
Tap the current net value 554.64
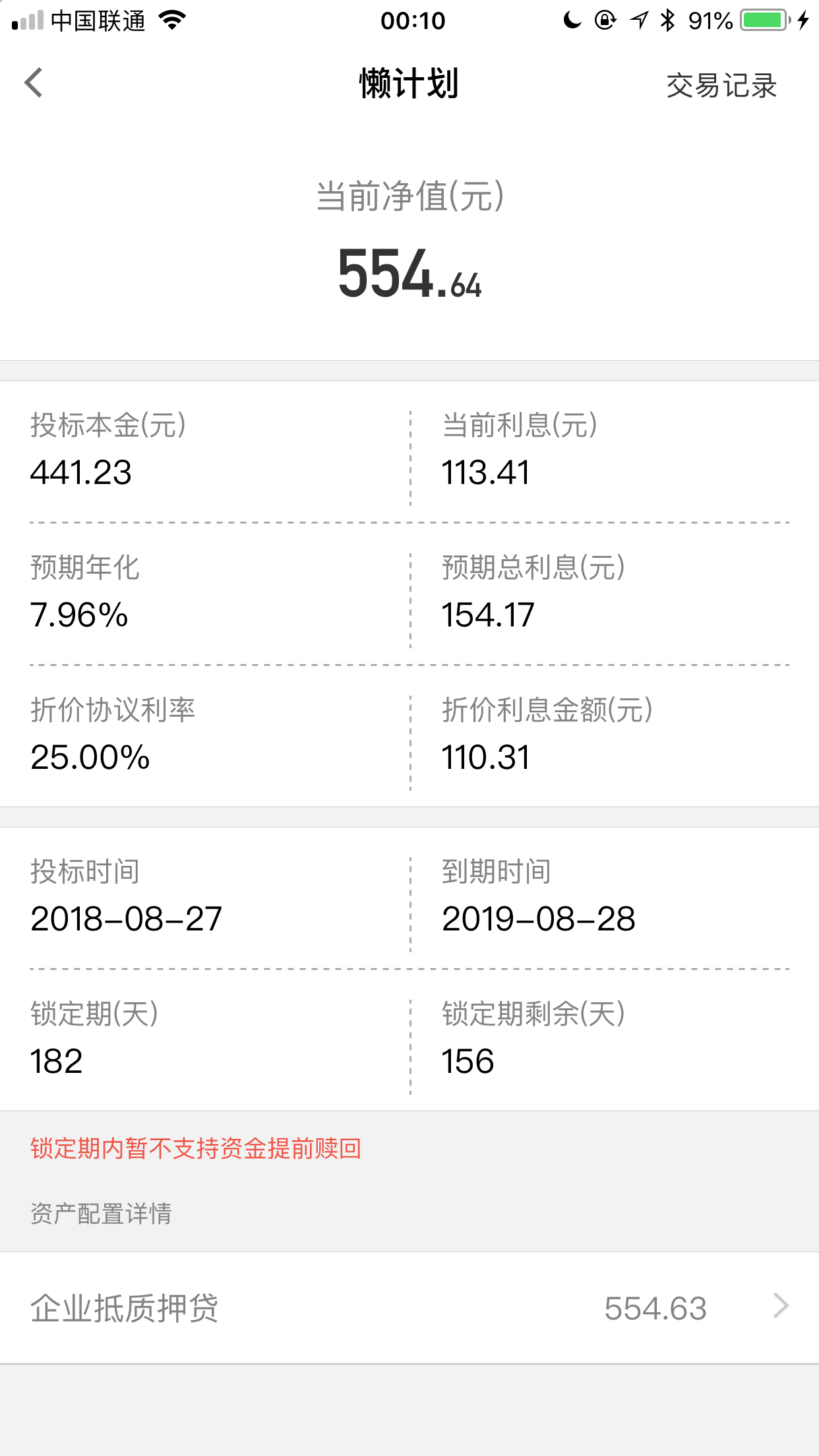coord(409,274)
